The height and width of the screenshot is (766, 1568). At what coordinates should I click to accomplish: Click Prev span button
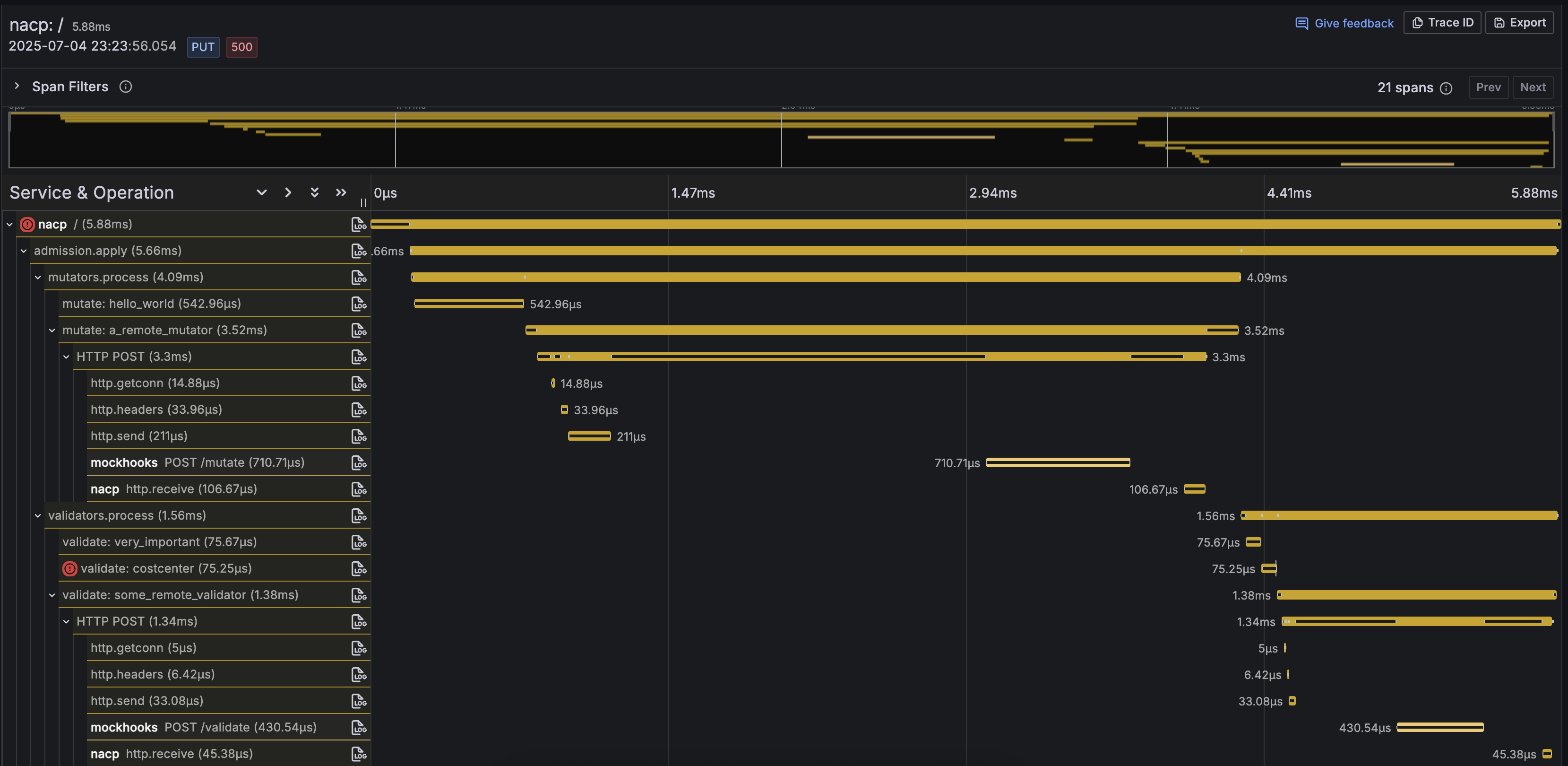pos(1488,87)
